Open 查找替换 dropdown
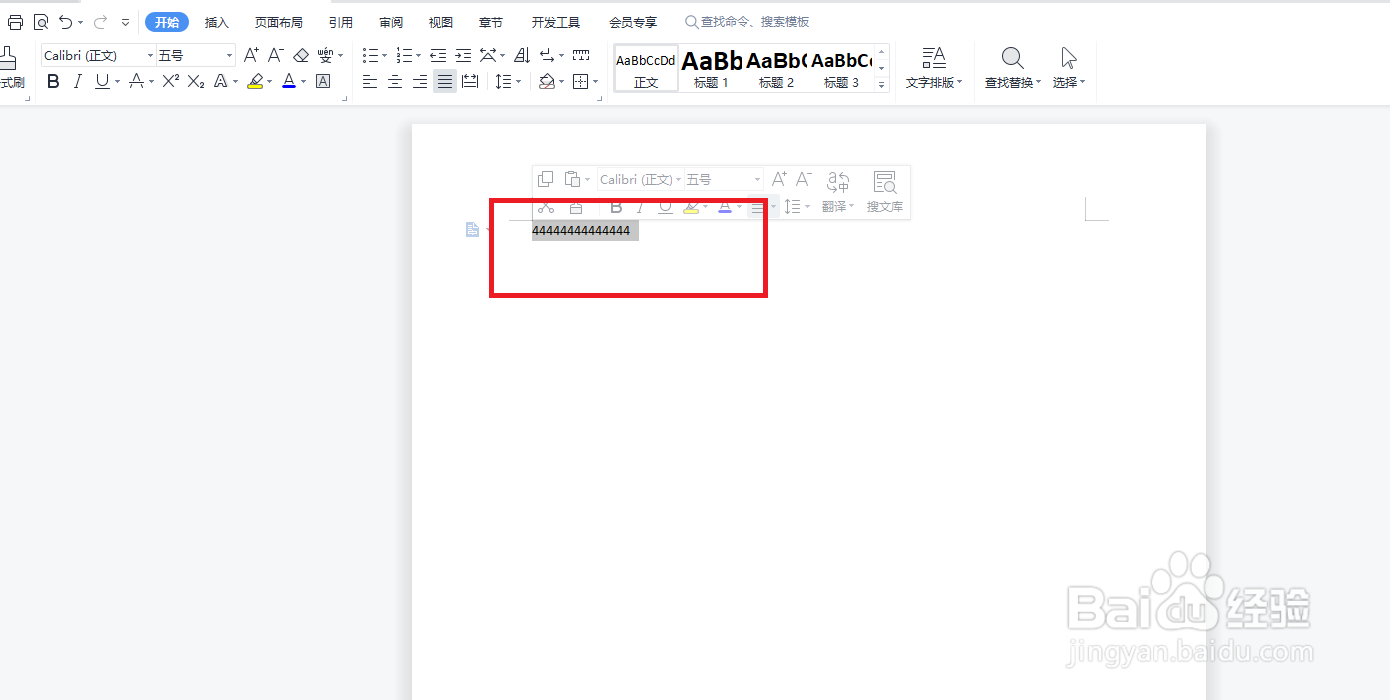The width and height of the screenshot is (1390, 700). pyautogui.click(x=1013, y=68)
